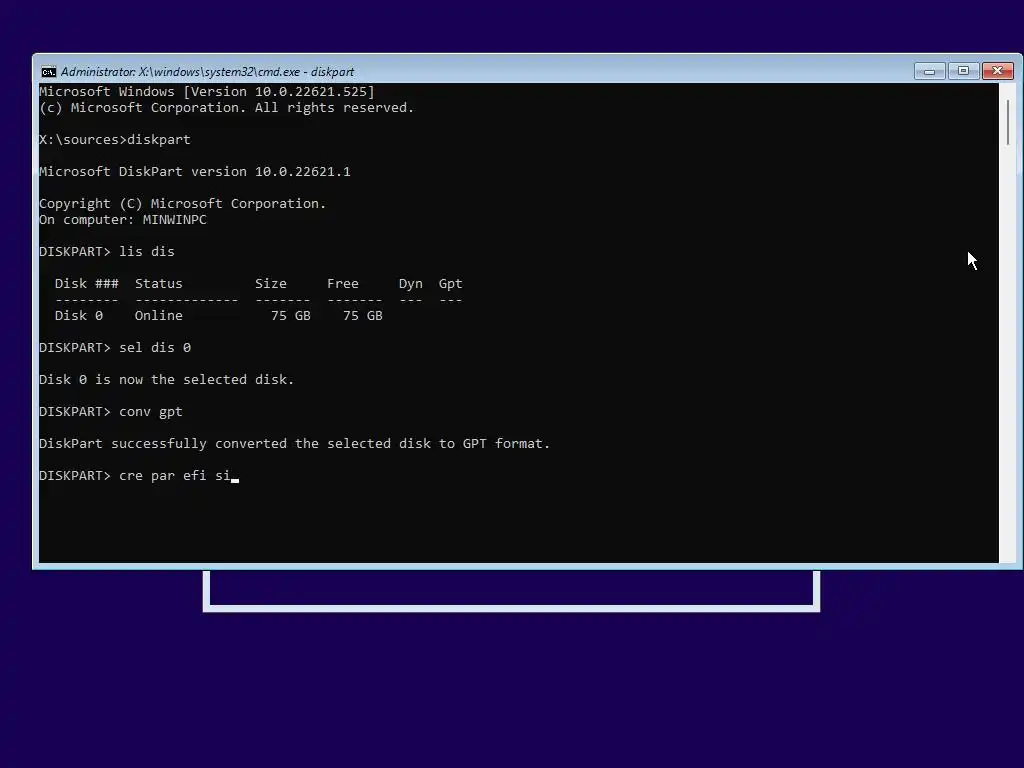Click the 'X:\sources>diskpart' command line
The image size is (1024, 768).
[x=115, y=140]
